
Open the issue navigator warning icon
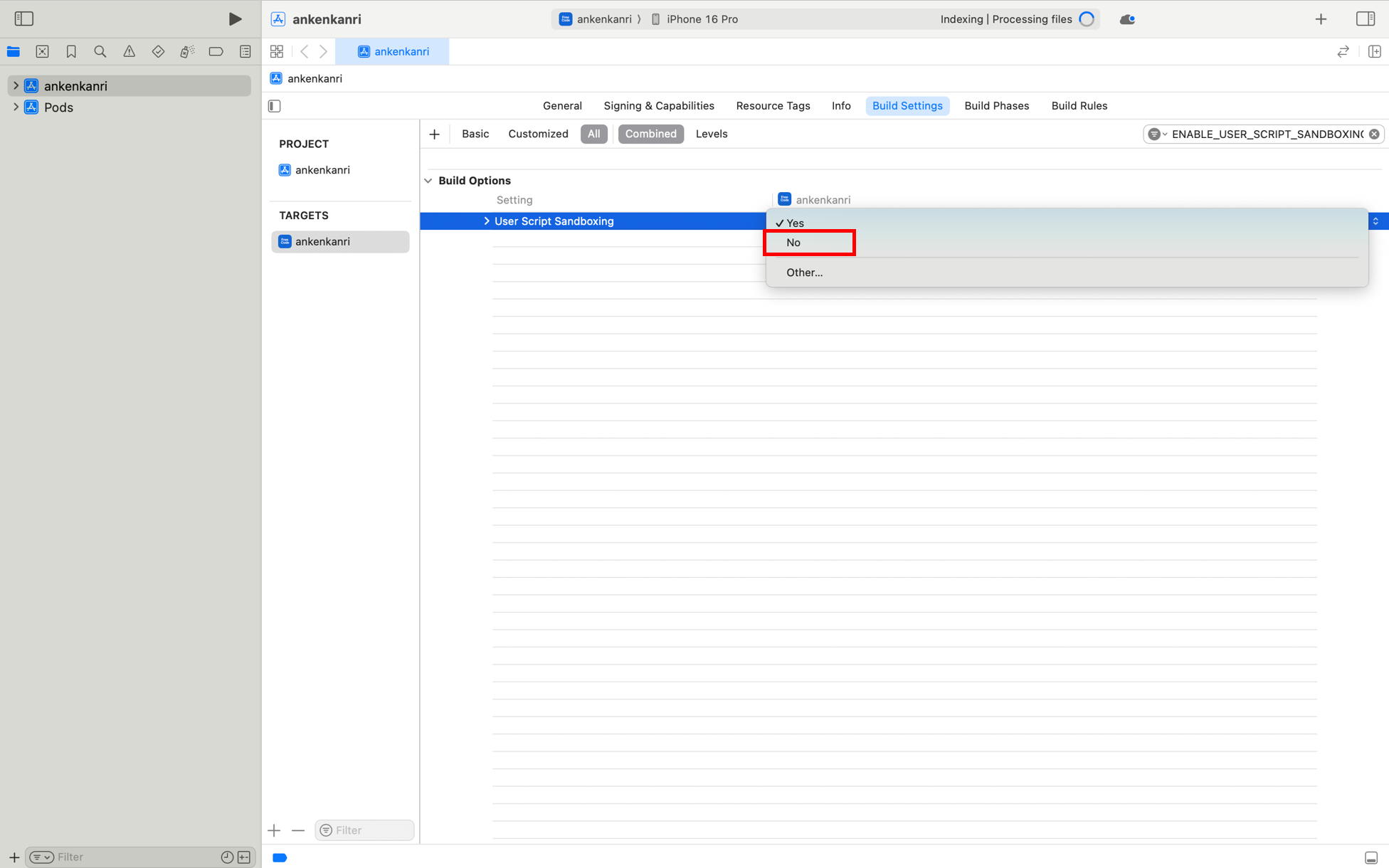coord(129,51)
